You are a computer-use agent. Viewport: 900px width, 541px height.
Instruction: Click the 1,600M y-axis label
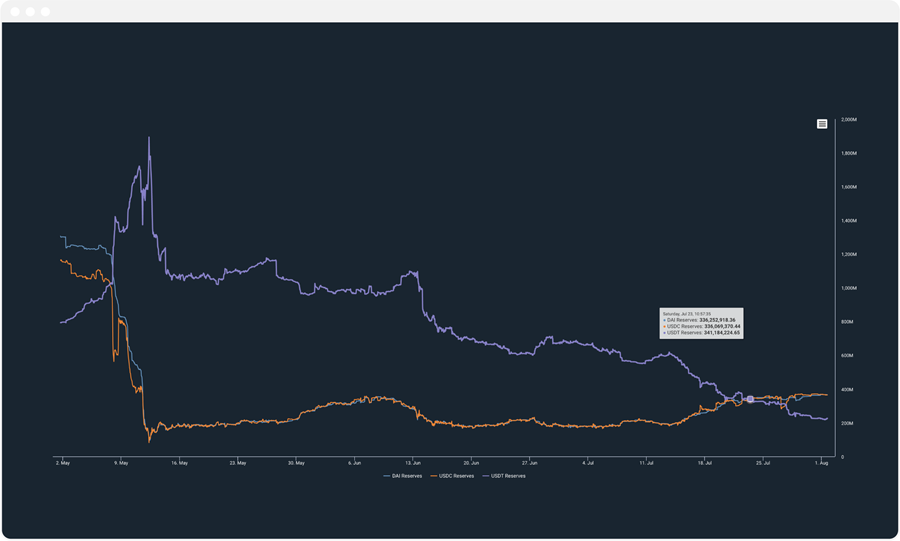tap(849, 187)
